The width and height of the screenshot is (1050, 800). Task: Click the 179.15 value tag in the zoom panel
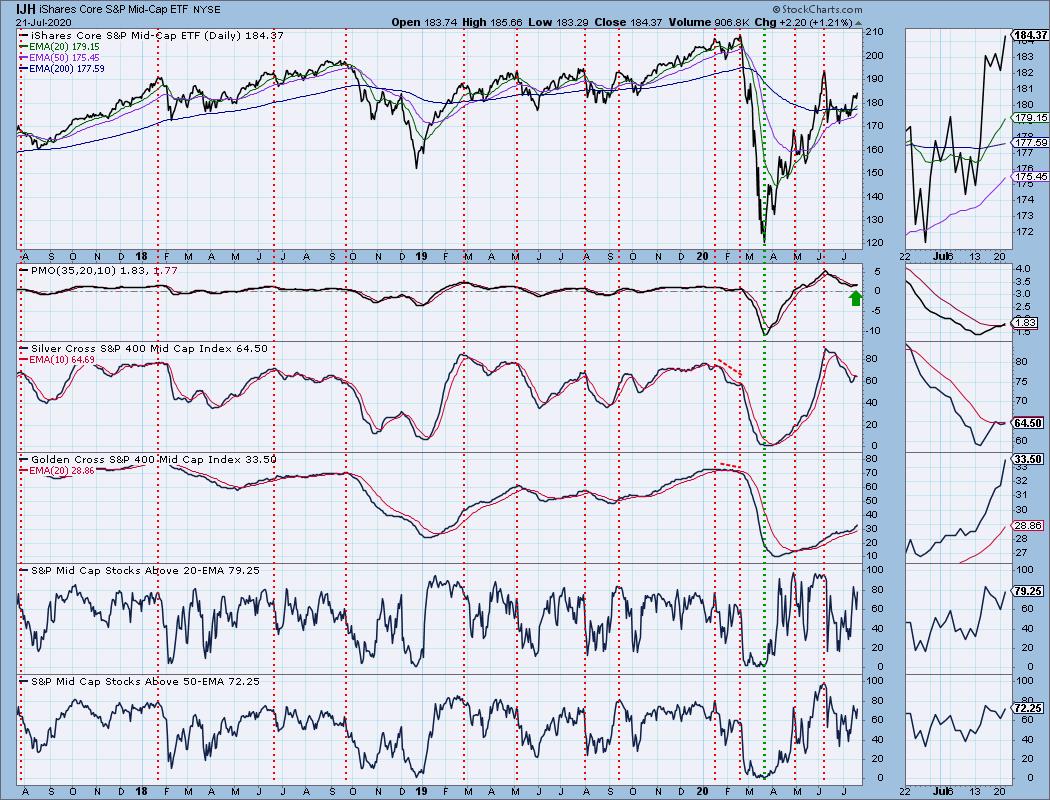point(1031,118)
